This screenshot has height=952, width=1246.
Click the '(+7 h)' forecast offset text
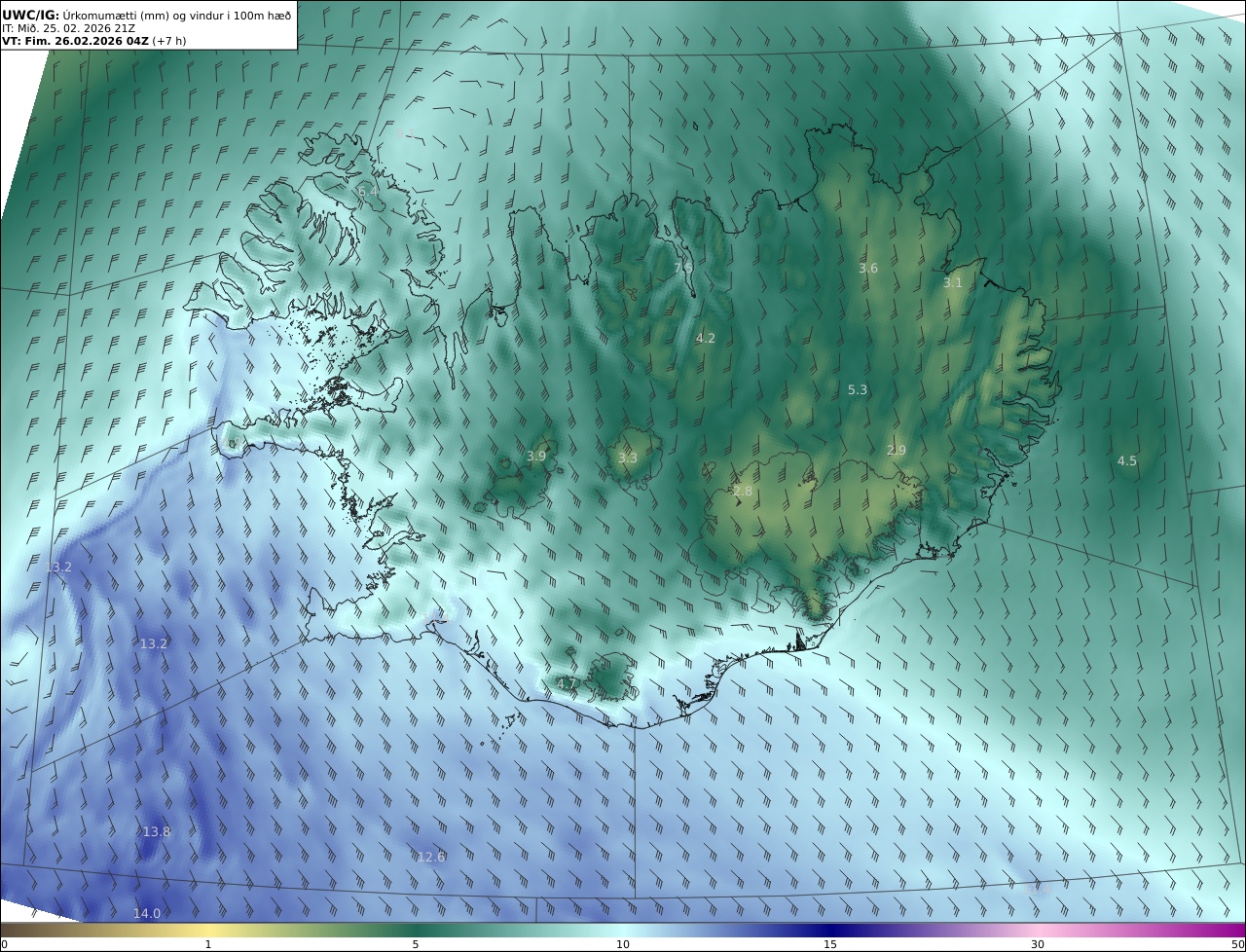169,41
